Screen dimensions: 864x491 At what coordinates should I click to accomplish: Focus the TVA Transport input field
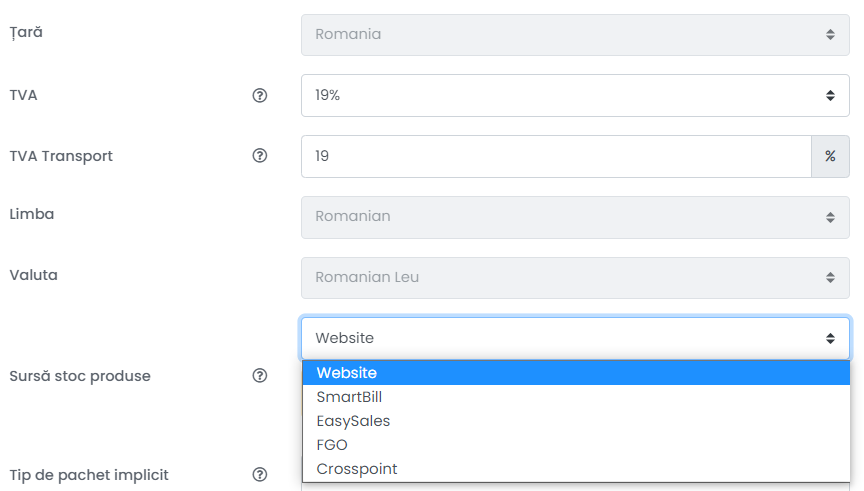556,157
